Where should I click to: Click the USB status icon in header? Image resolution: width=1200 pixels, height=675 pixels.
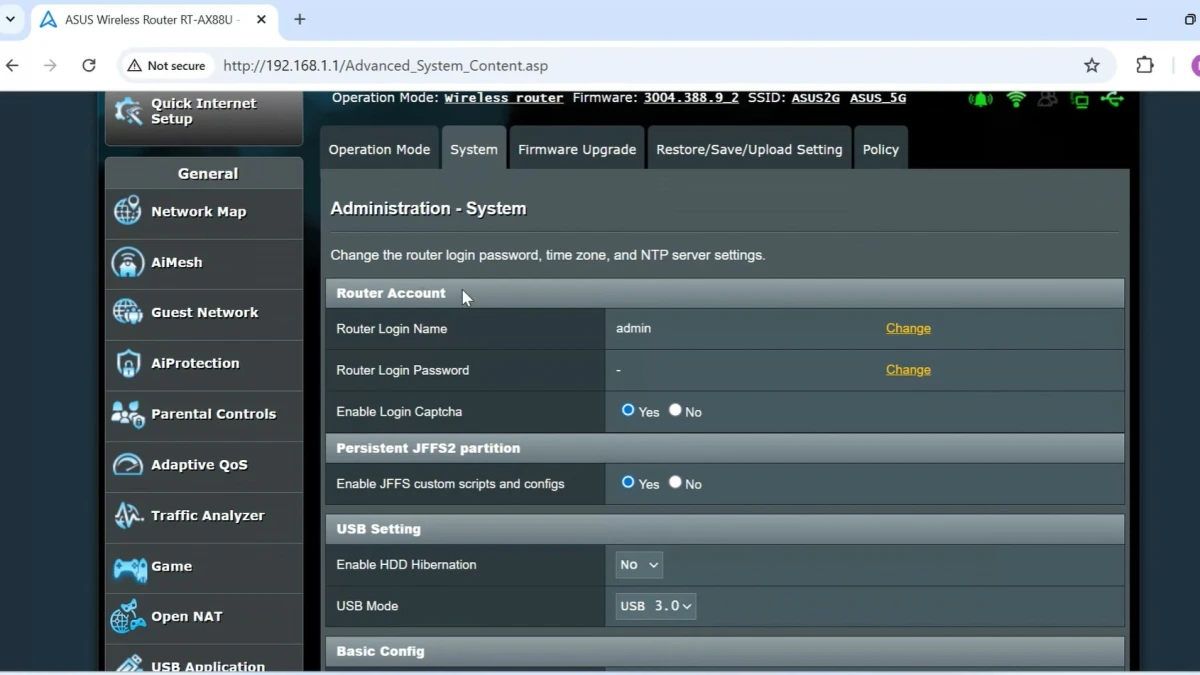[x=1112, y=99]
